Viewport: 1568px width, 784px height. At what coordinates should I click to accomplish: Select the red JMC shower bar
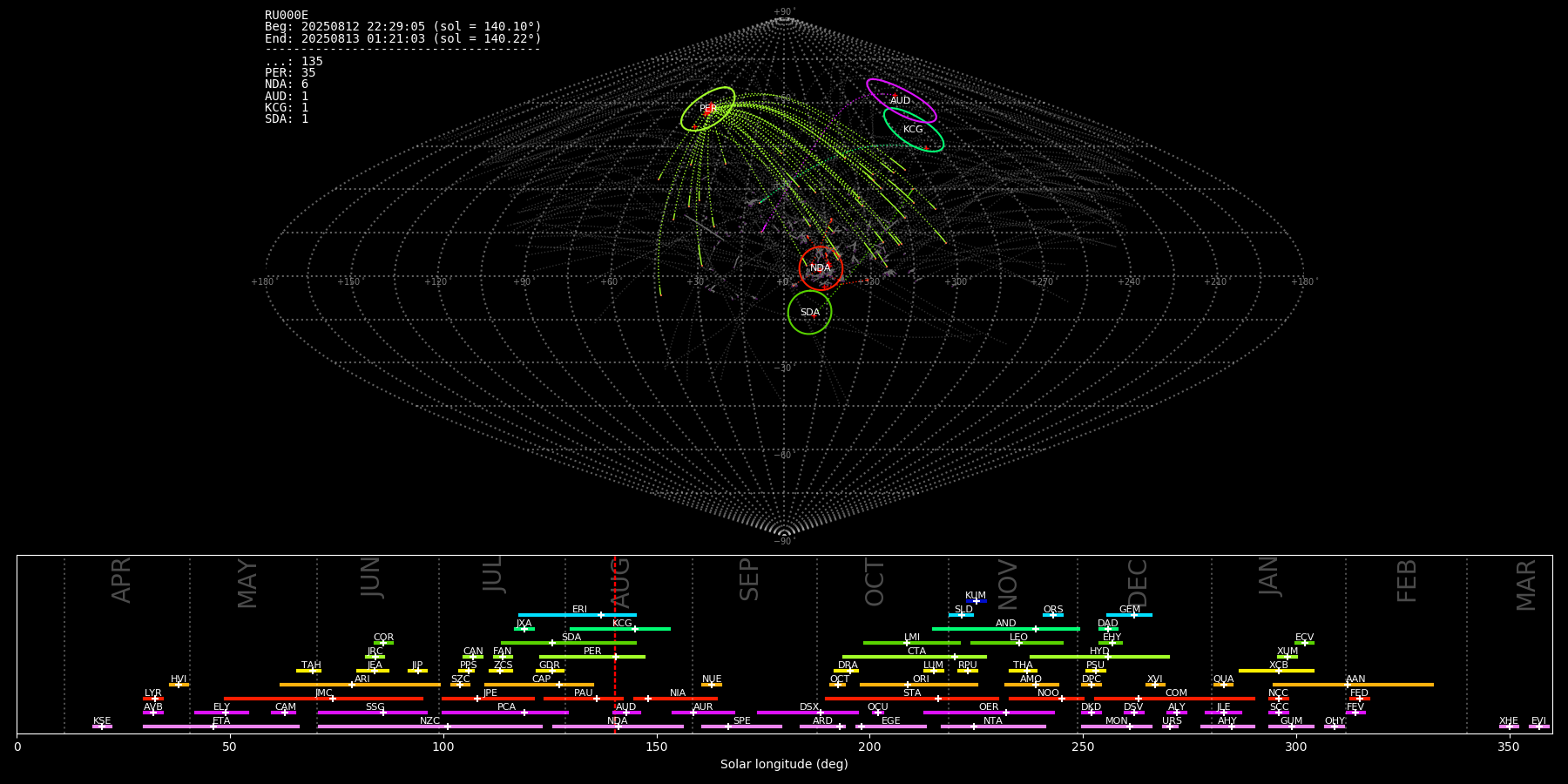click(x=323, y=699)
